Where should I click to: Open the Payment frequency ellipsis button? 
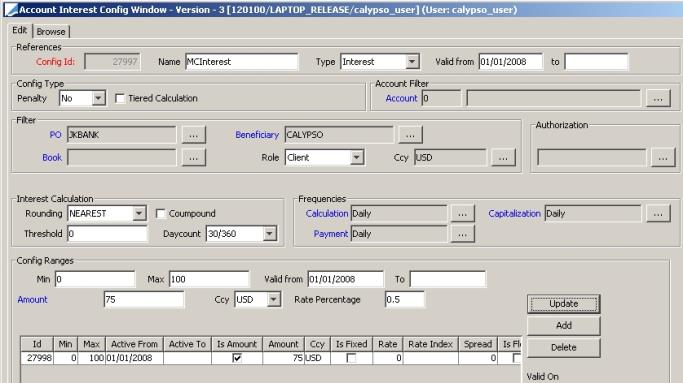[462, 234]
